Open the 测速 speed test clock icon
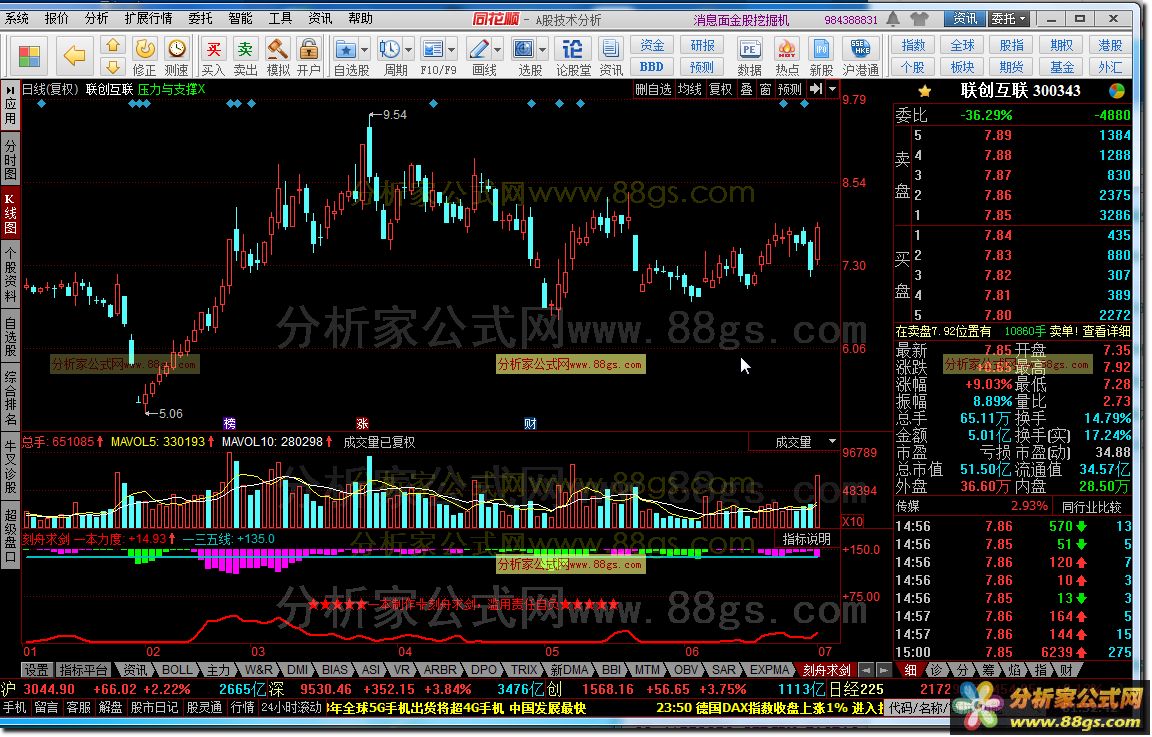This screenshot has width=1152, height=737. [x=176, y=56]
